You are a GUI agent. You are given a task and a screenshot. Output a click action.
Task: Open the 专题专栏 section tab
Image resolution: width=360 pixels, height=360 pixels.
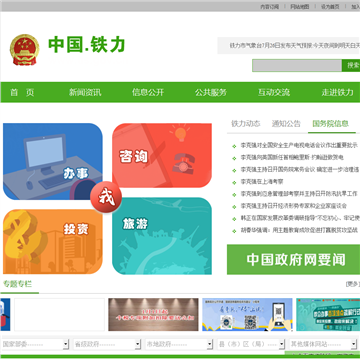18,284
